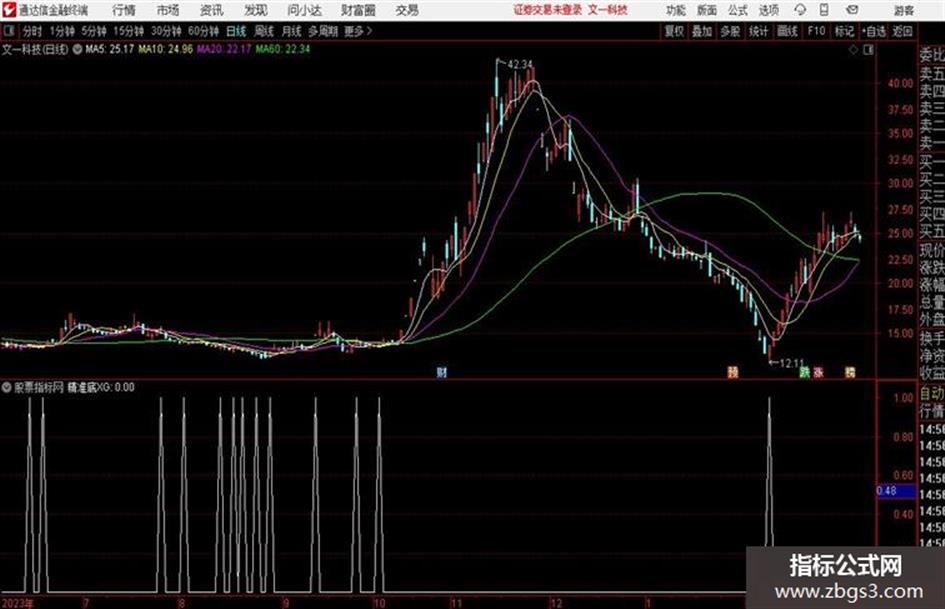The width and height of the screenshot is (945, 609).
Task: Click the 12.11 low price label
Action: point(792,363)
